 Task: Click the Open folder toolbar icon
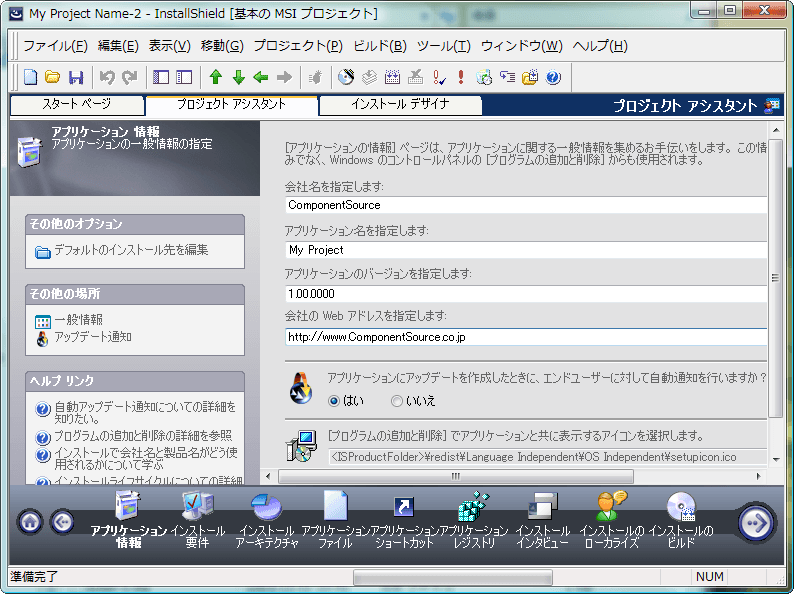click(x=53, y=77)
